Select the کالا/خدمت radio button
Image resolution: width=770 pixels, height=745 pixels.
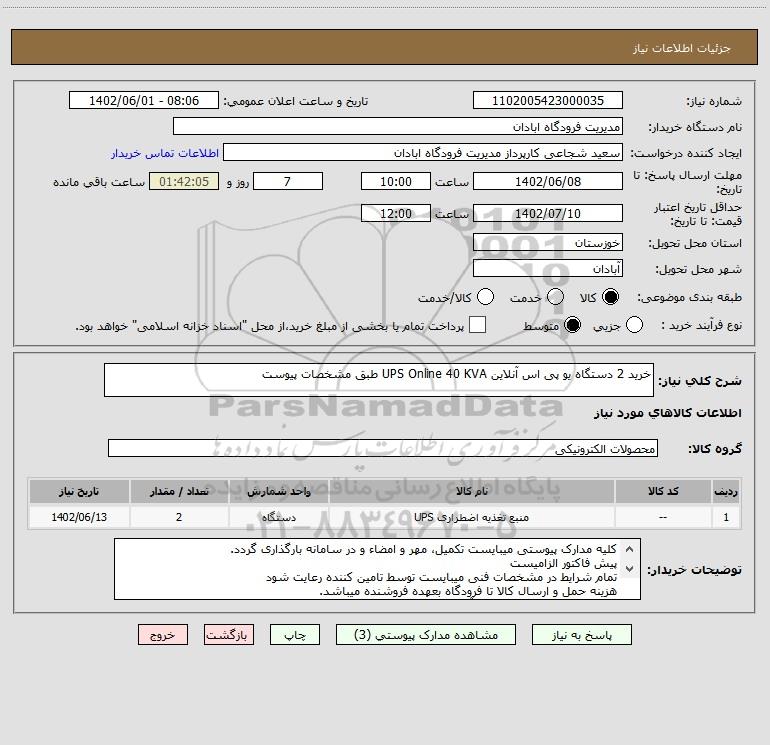[486, 297]
